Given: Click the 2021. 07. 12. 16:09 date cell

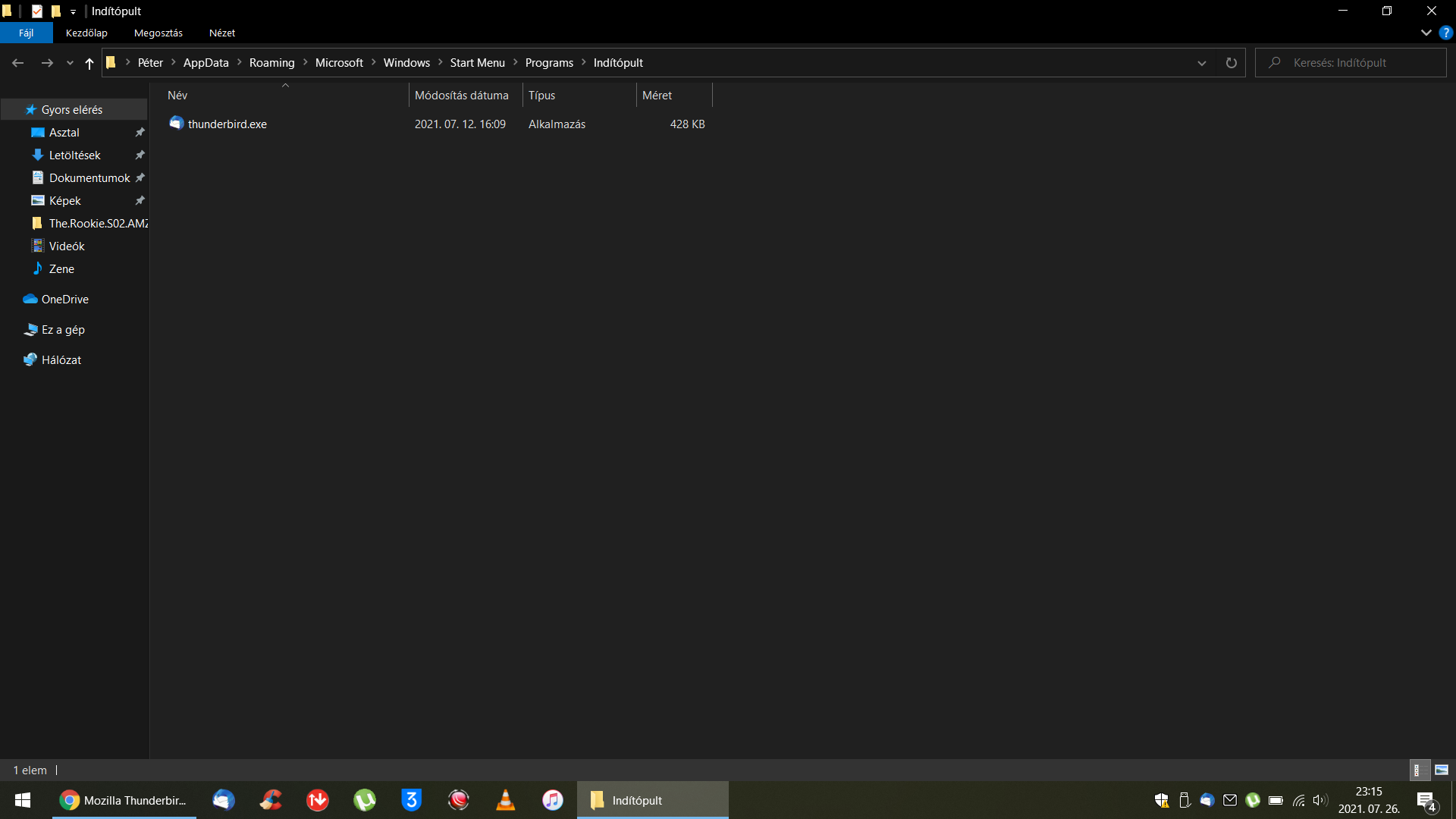Looking at the screenshot, I should [460, 124].
